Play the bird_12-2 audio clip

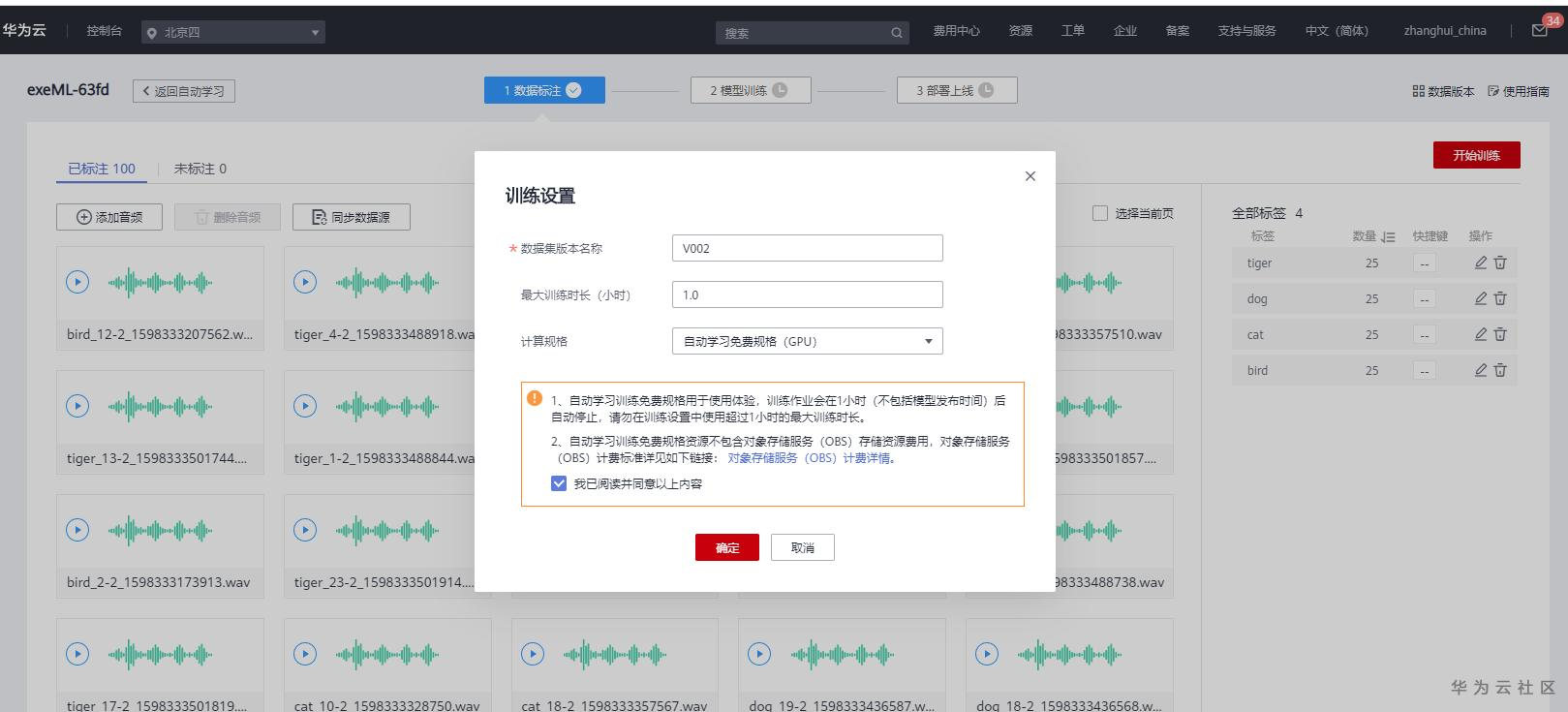pos(77,282)
